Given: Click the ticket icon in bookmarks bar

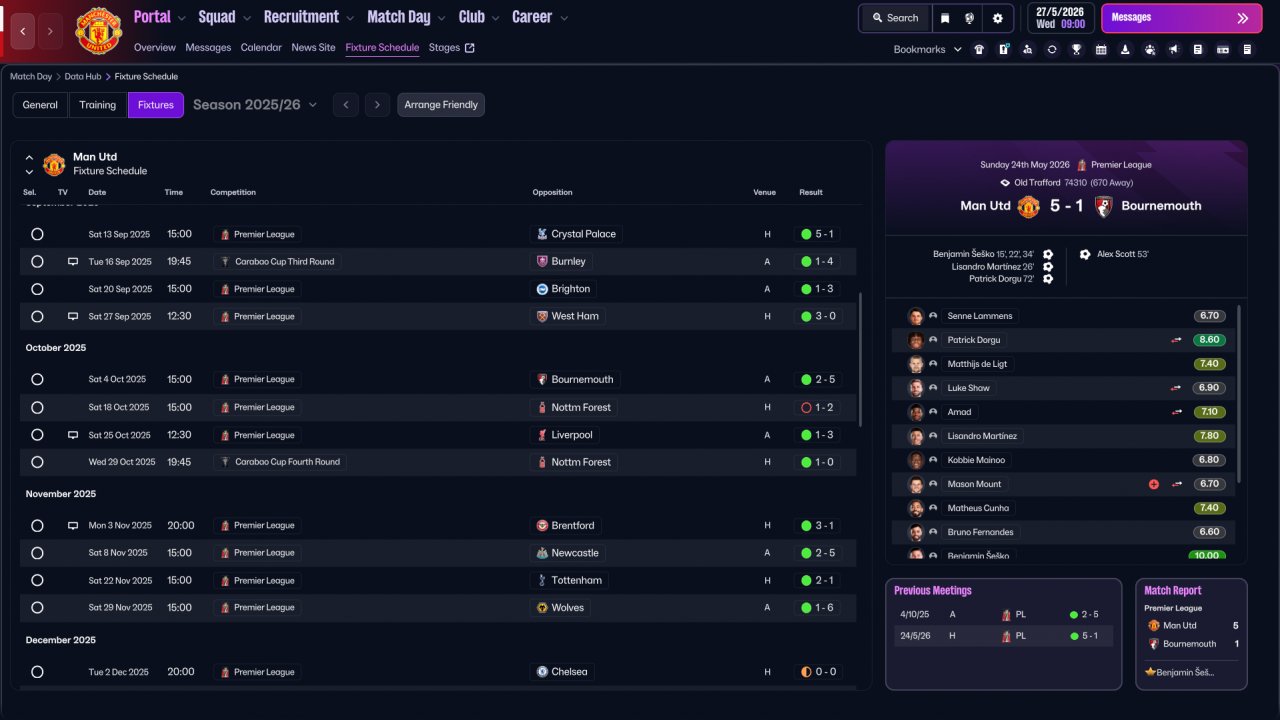Looking at the screenshot, I should (1222, 49).
